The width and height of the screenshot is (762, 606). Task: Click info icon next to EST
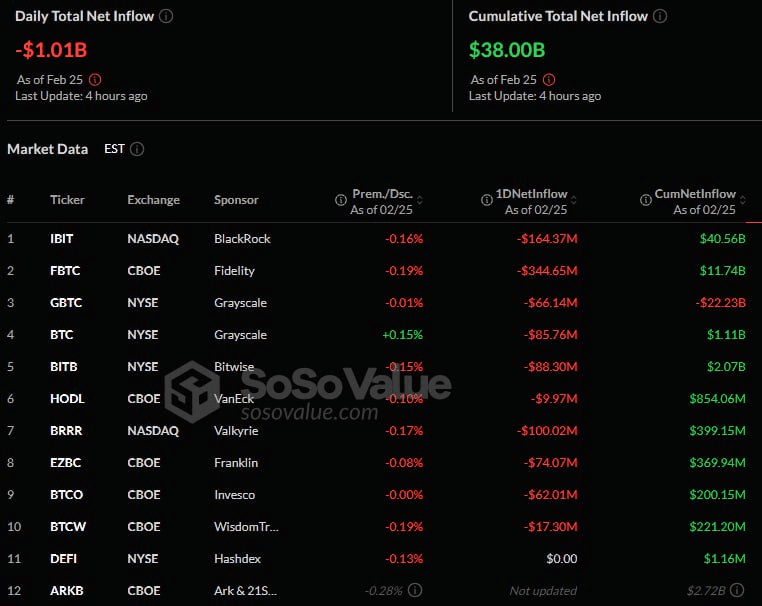tap(137, 149)
